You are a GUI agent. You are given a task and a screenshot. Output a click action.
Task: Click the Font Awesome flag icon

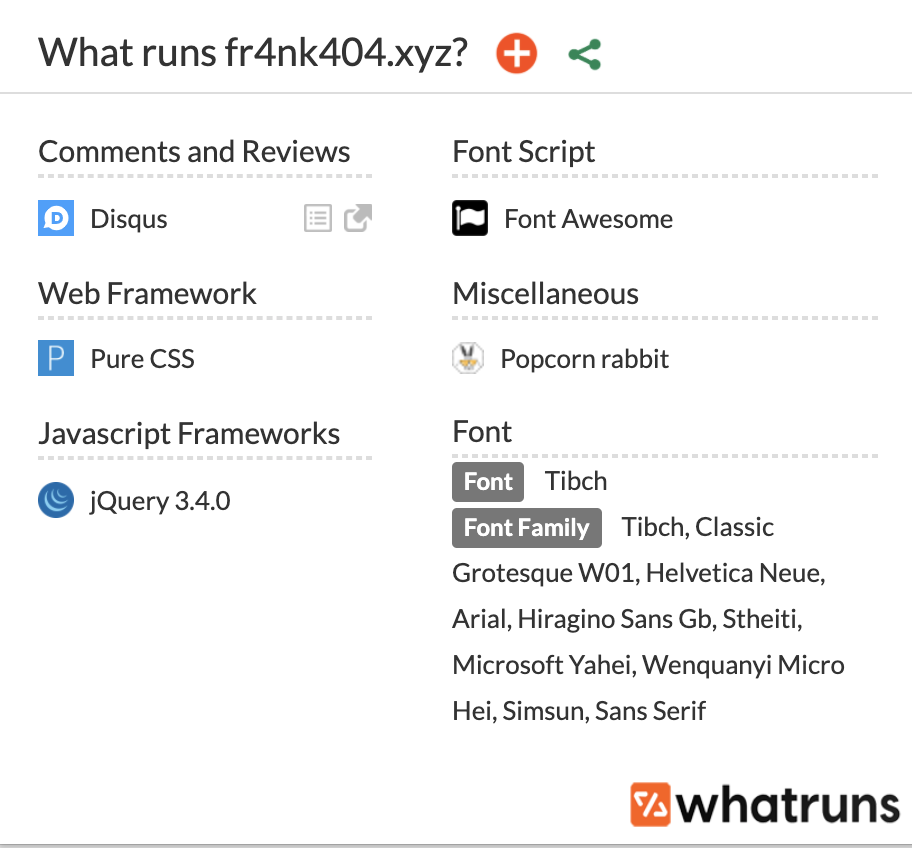(x=470, y=218)
